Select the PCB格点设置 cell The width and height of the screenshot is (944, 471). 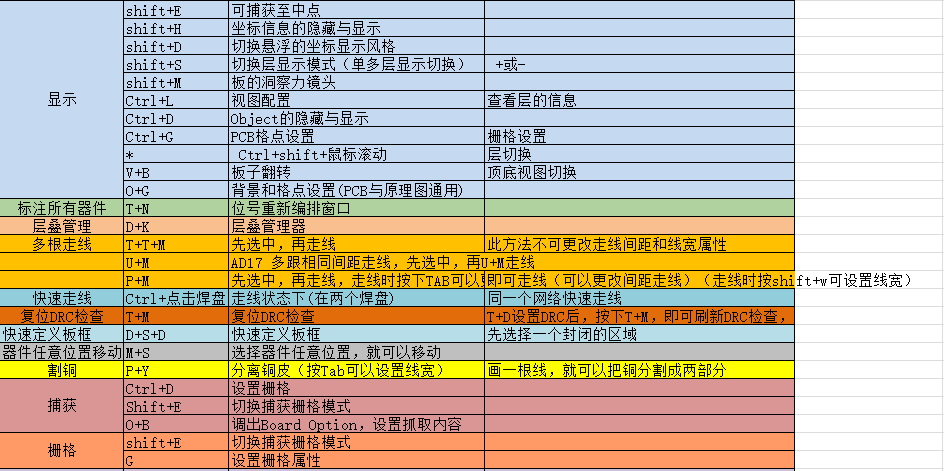[356, 136]
